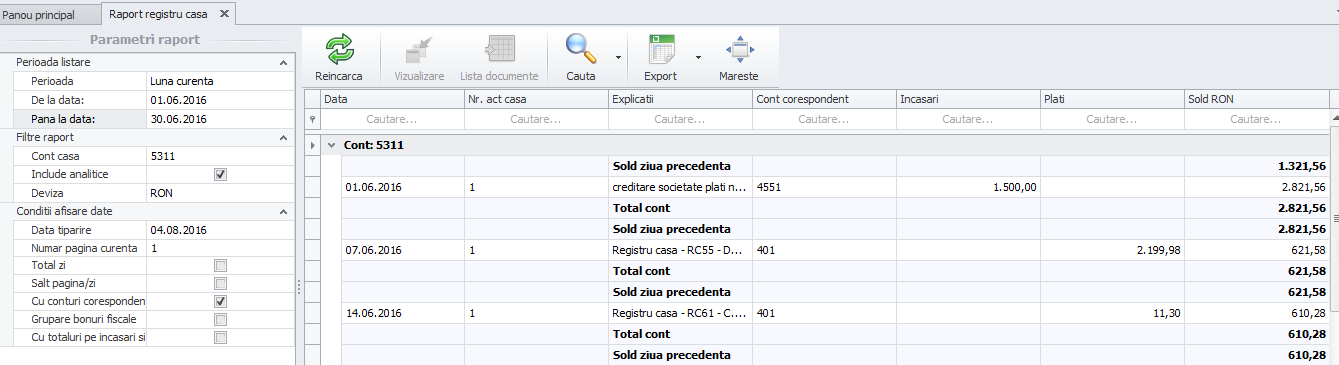Click the Mareste enlarge arrows icon
Image resolution: width=1339 pixels, height=365 pixels.
738,49
